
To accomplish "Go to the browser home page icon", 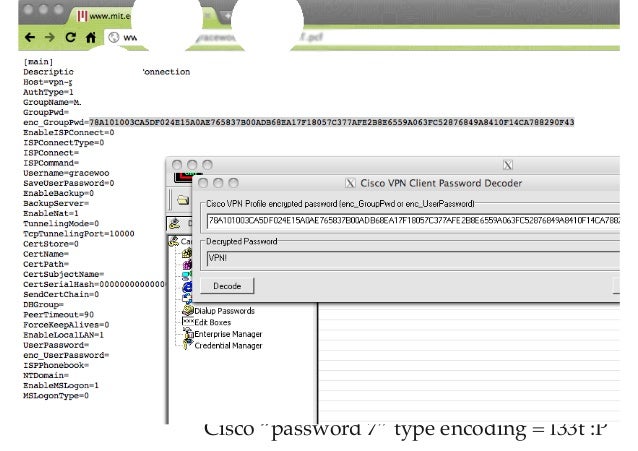I will 91,37.
